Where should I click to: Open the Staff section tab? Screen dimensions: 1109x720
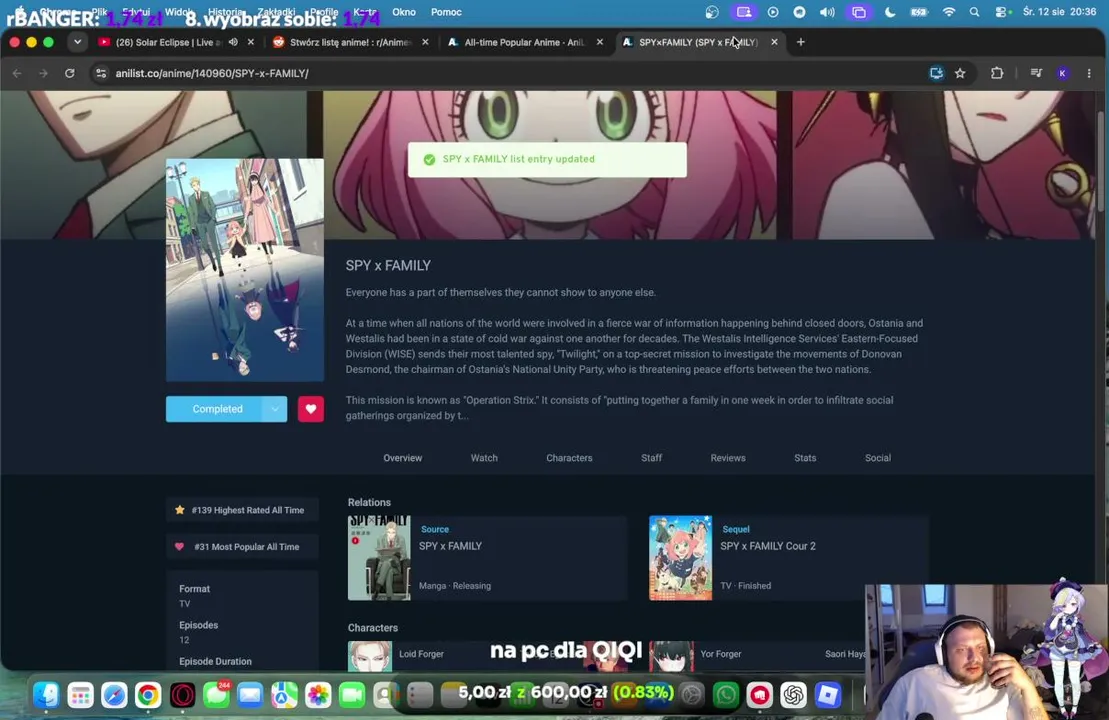[x=651, y=458]
